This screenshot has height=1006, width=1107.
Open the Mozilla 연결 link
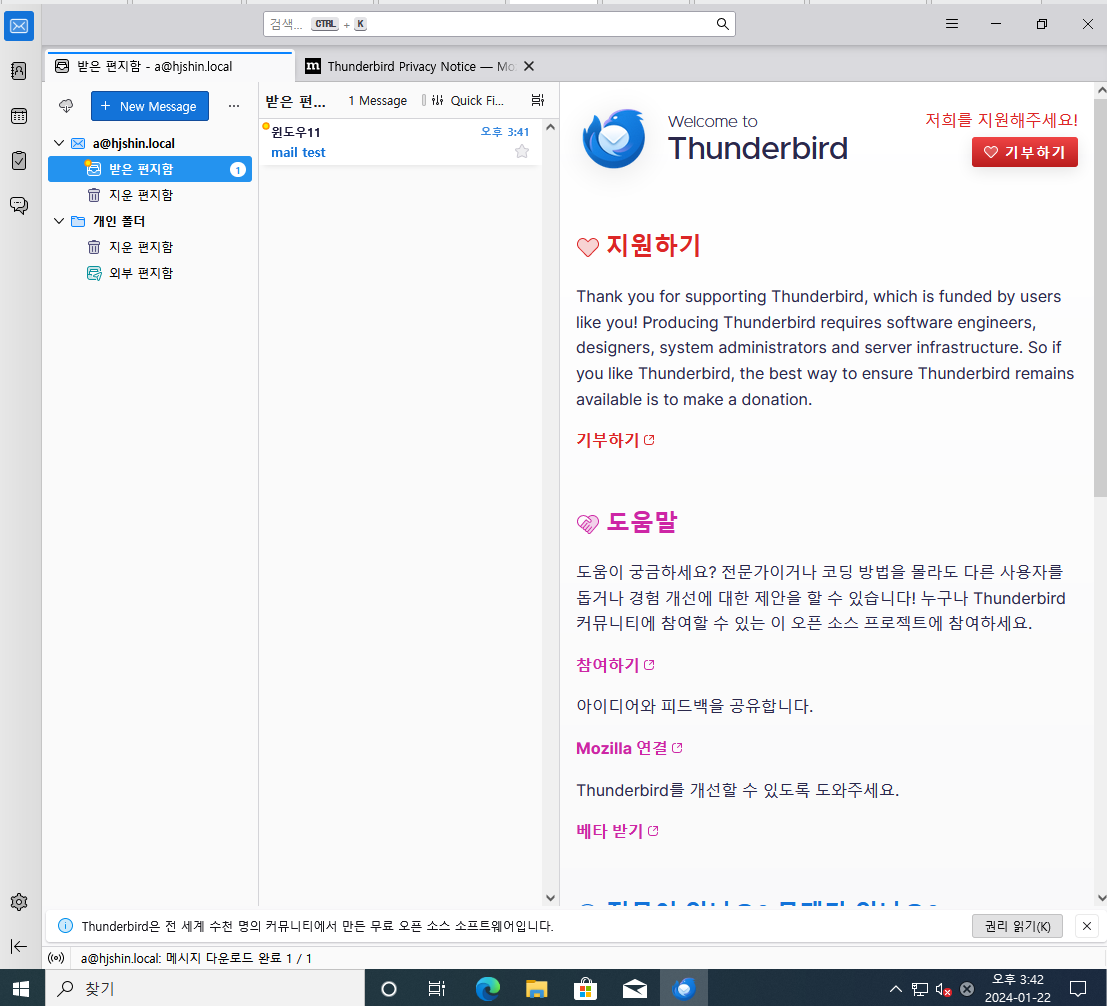point(629,748)
